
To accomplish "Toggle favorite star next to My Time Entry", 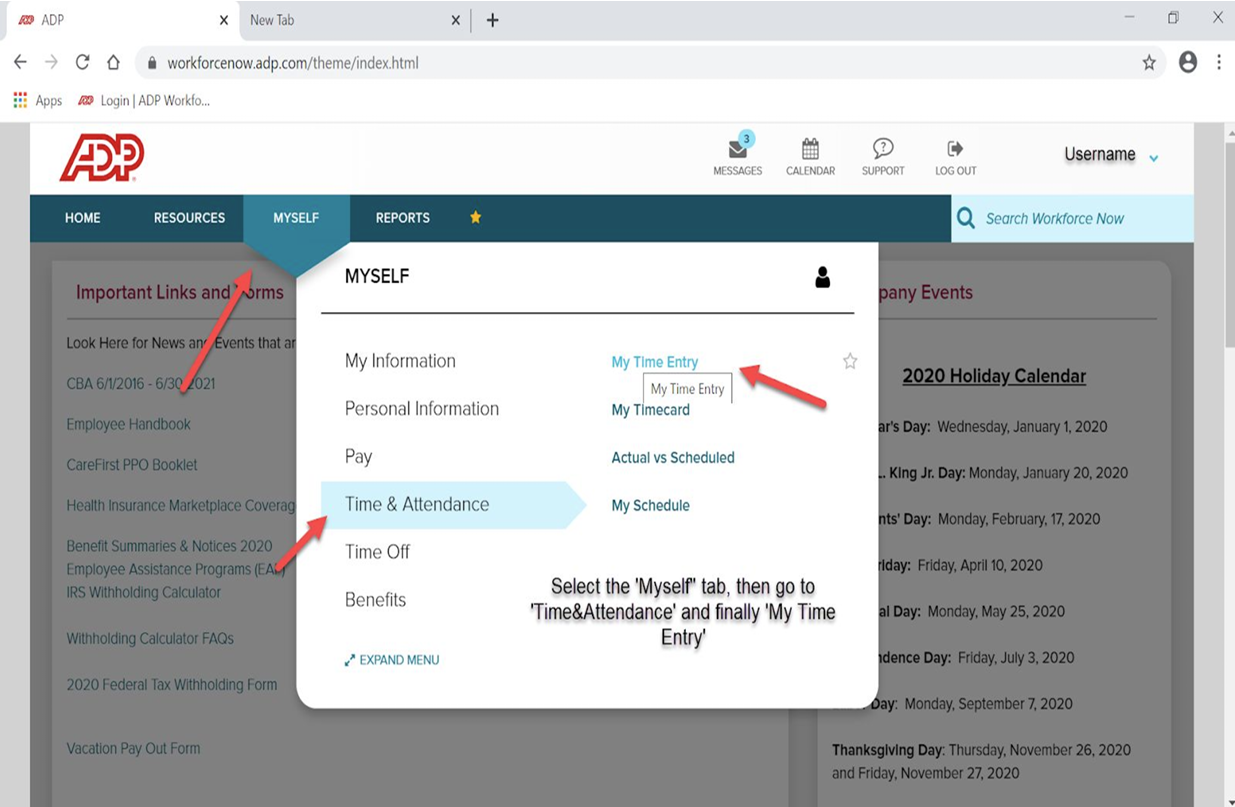I will point(850,361).
